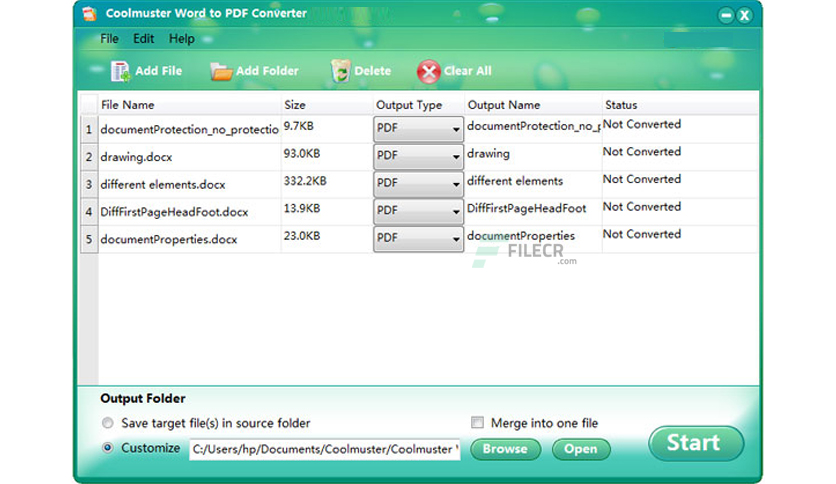Click Not Converted status for documentProperties.docx
The width and height of the screenshot is (836, 484).
(642, 234)
